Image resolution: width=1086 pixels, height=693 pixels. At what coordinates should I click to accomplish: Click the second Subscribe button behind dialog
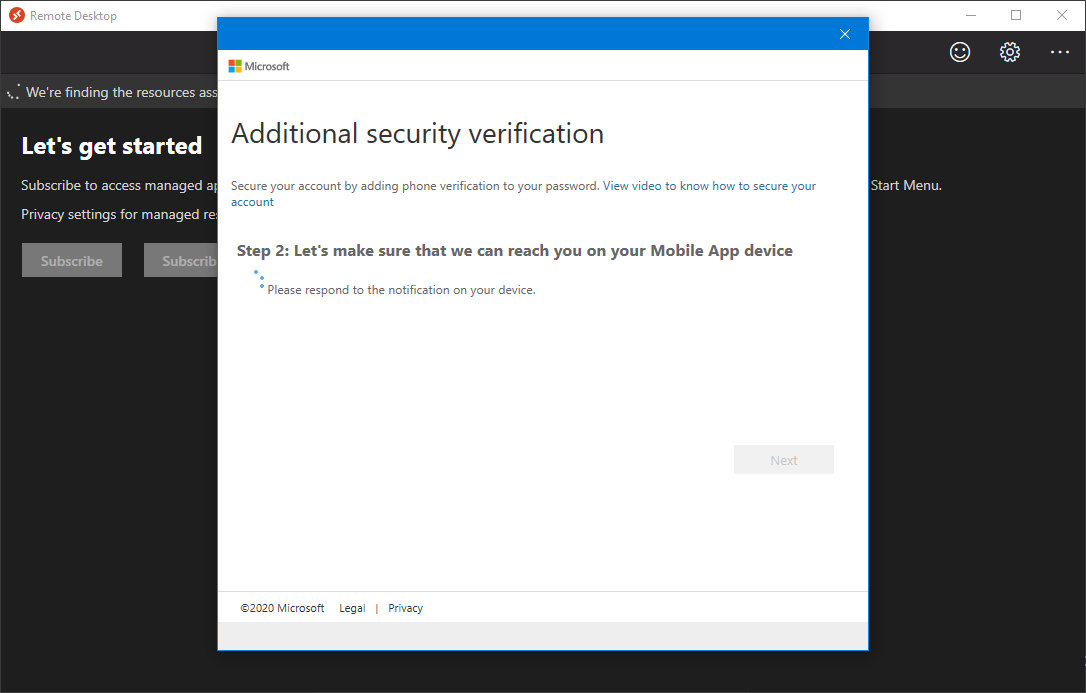point(181,260)
